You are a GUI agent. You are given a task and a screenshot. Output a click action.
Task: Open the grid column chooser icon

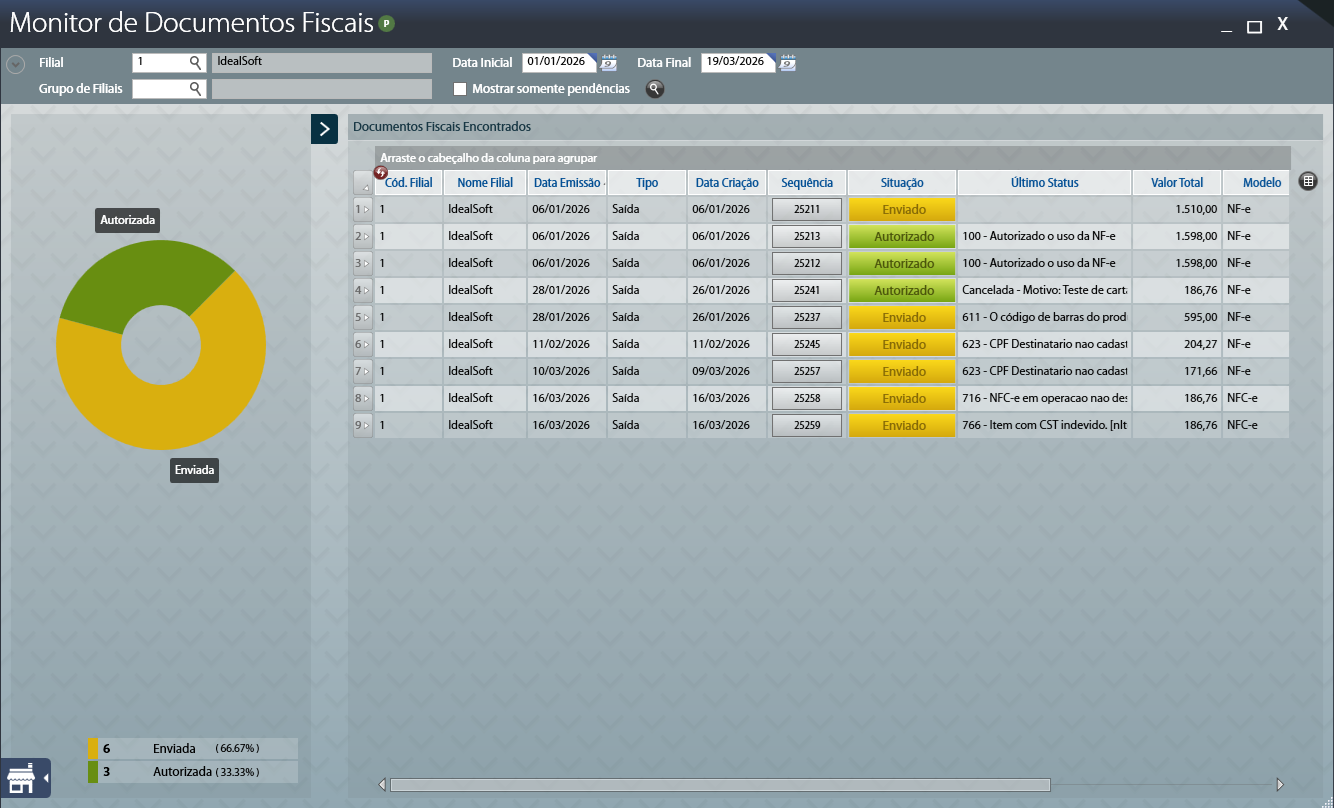(1308, 181)
